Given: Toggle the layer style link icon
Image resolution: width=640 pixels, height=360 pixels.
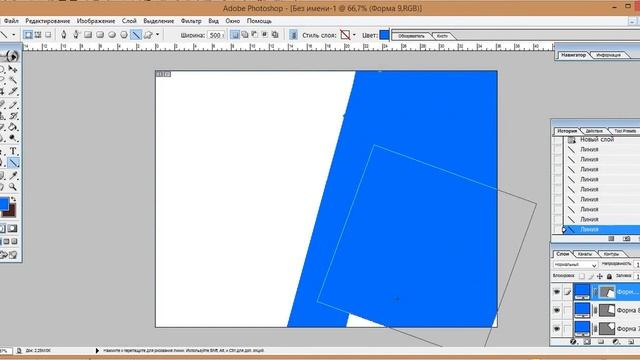Looking at the screenshot, I should [x=293, y=35].
